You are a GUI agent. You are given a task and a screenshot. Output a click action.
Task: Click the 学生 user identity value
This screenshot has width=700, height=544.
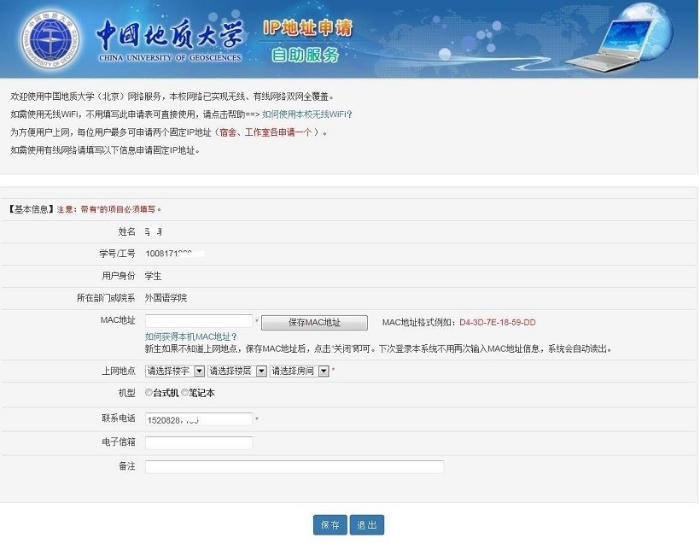(153, 276)
